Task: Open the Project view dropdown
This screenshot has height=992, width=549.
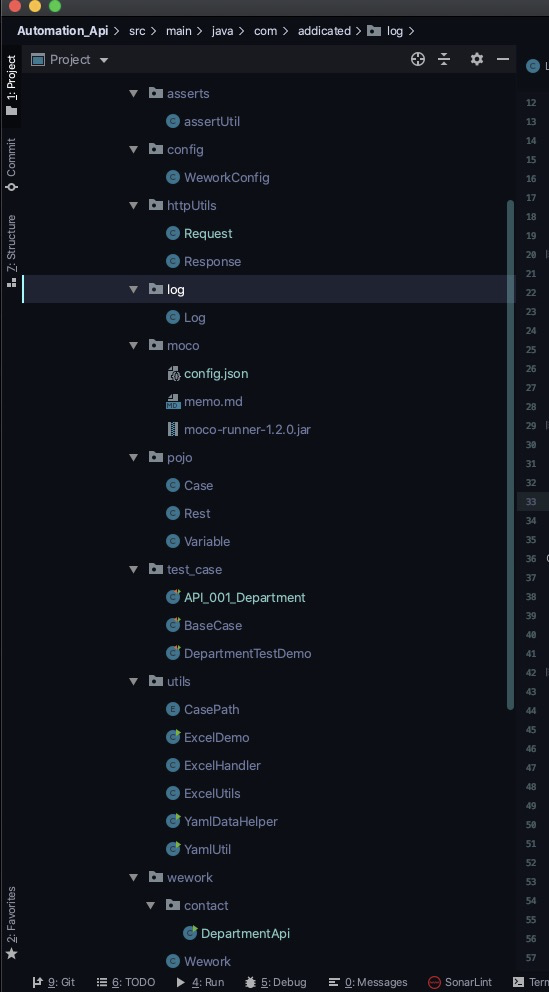Action: pyautogui.click(x=71, y=59)
